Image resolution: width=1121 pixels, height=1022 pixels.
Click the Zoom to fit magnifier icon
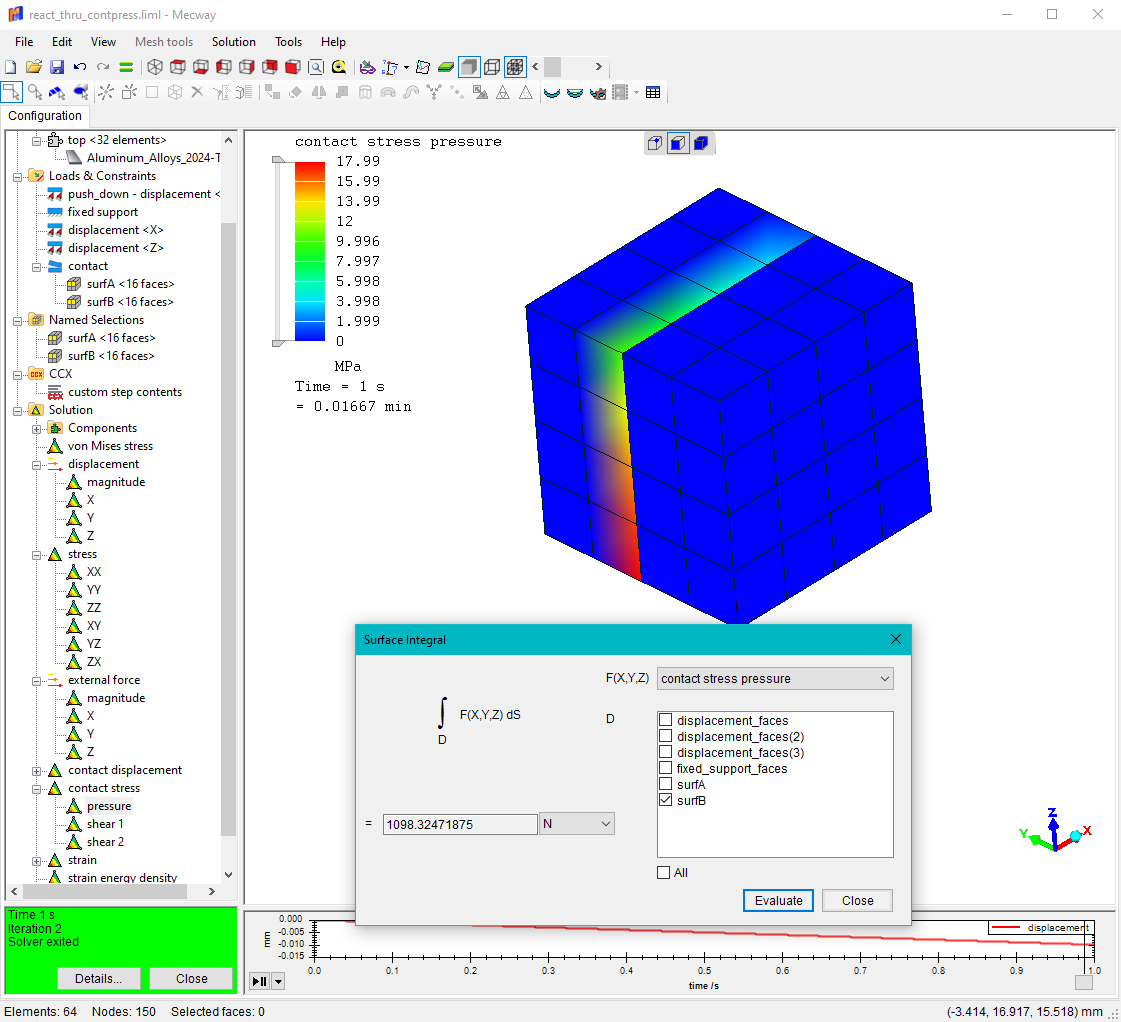[315, 67]
